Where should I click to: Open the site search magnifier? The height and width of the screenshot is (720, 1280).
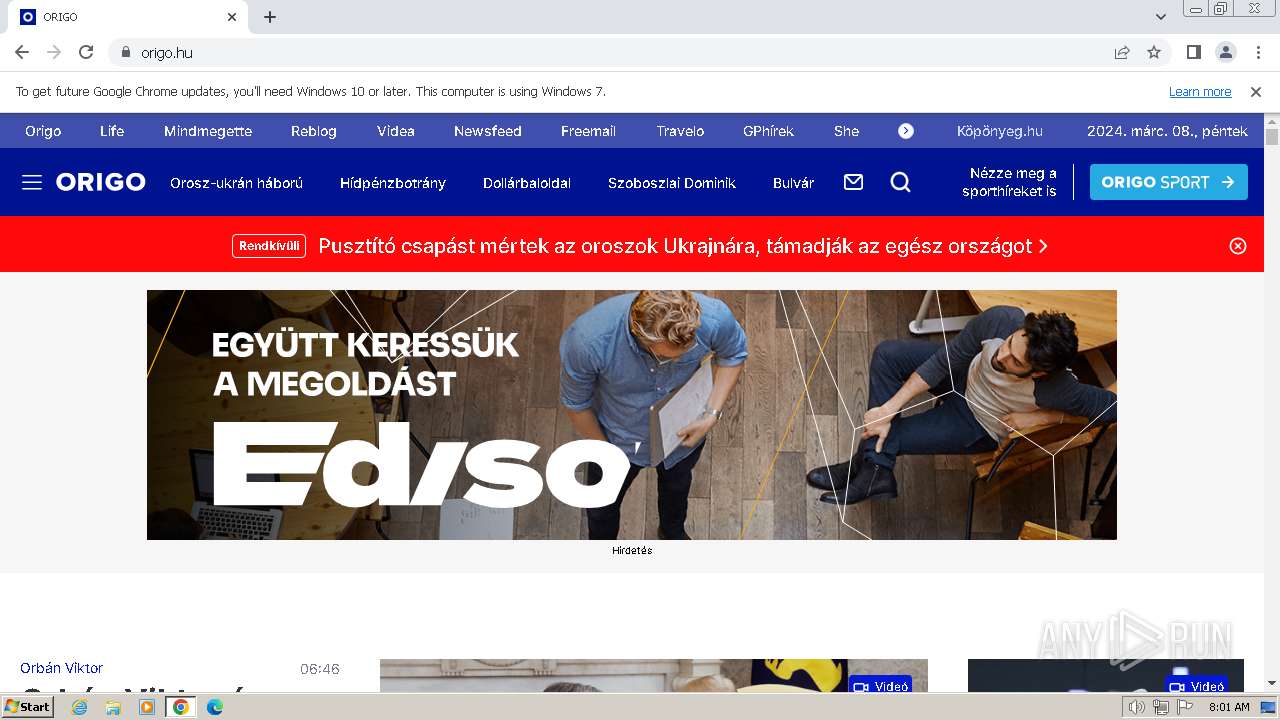(x=900, y=182)
